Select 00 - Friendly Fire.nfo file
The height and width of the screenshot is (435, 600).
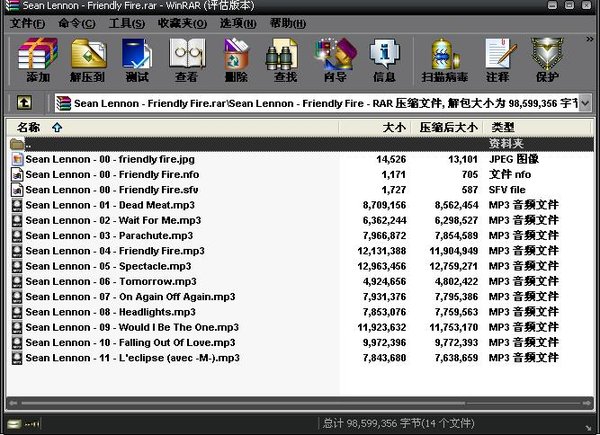tap(301, 174)
